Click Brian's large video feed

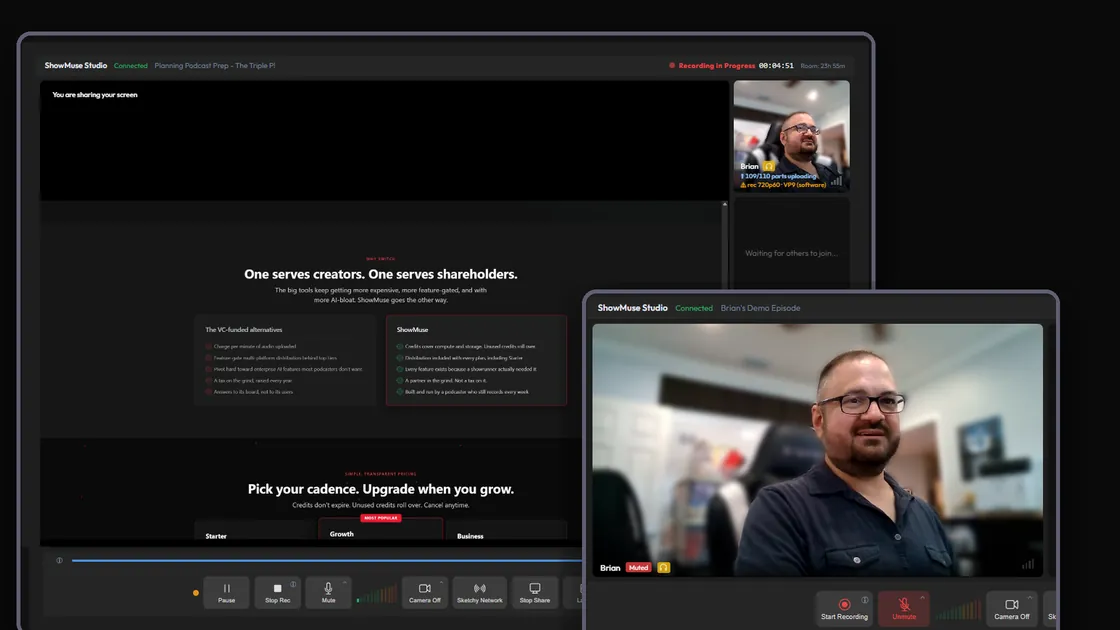click(x=817, y=450)
